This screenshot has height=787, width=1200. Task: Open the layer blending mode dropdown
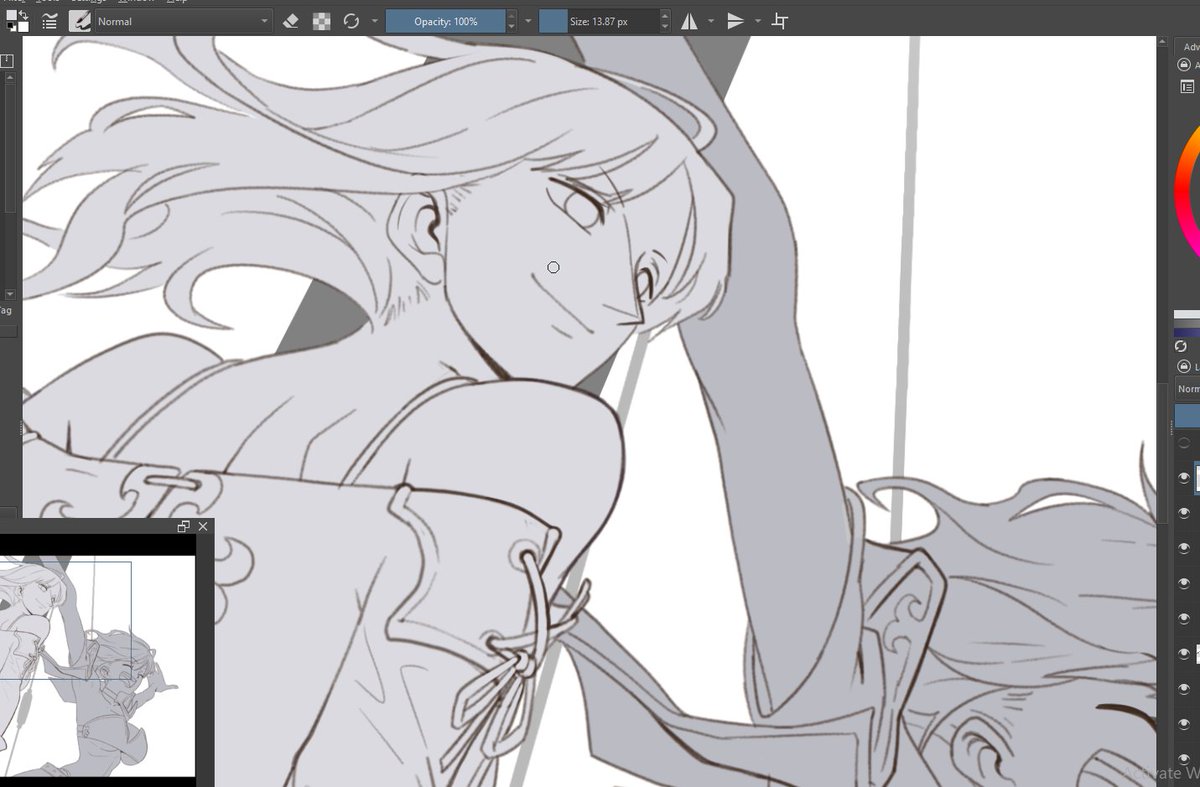click(1188, 389)
